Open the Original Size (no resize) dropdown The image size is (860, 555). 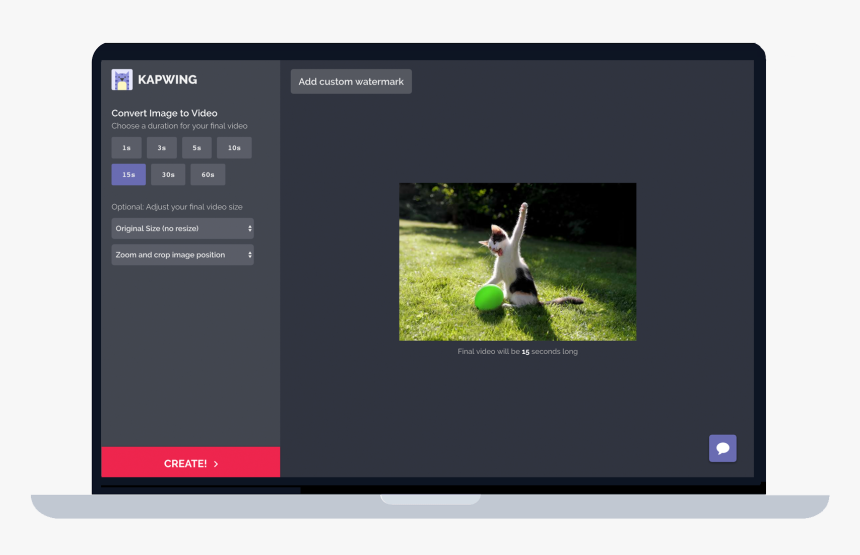click(x=183, y=229)
